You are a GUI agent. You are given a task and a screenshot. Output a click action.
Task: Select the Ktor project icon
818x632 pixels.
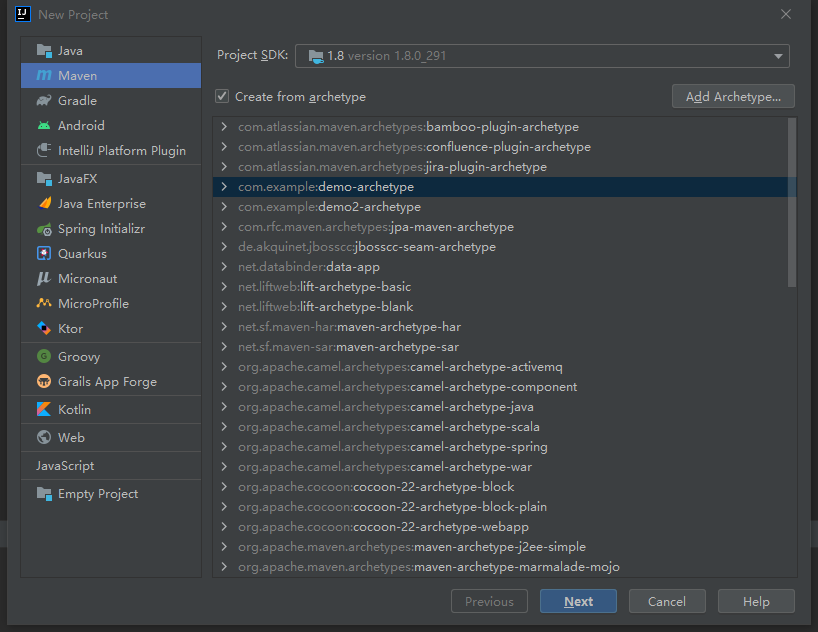click(43, 329)
